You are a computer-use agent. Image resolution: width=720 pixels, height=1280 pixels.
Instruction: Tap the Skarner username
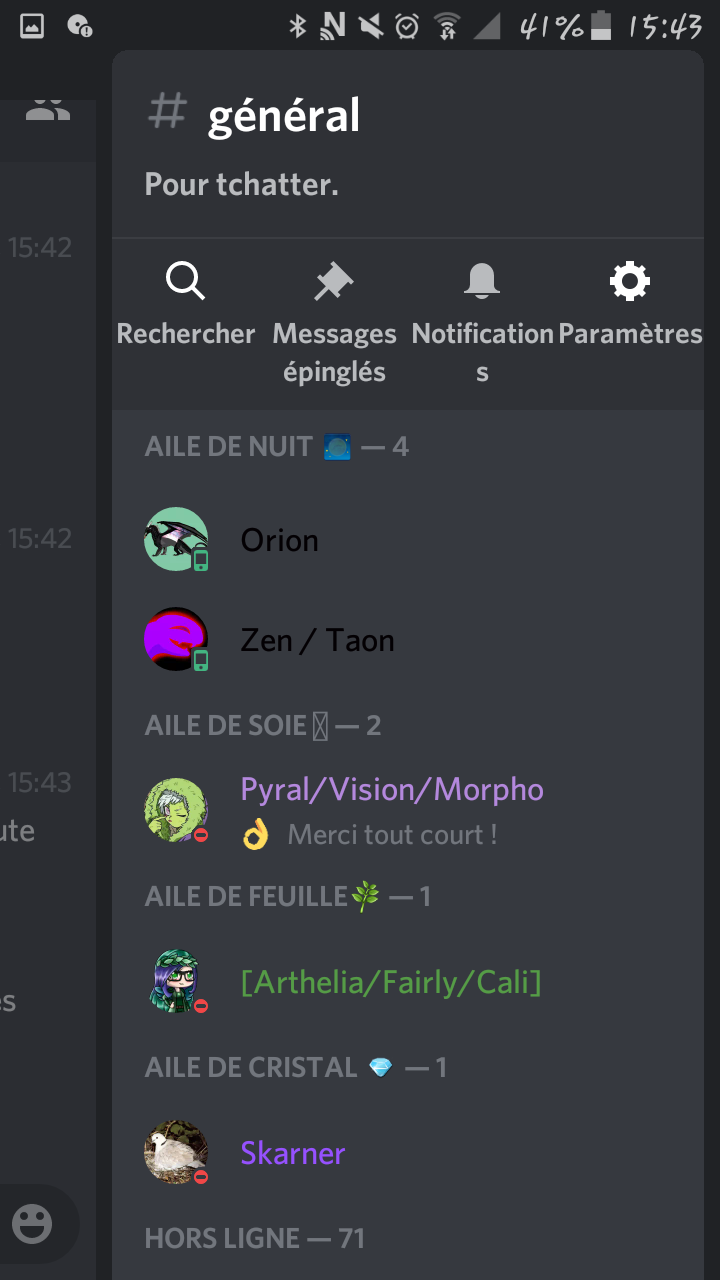[x=293, y=1153]
